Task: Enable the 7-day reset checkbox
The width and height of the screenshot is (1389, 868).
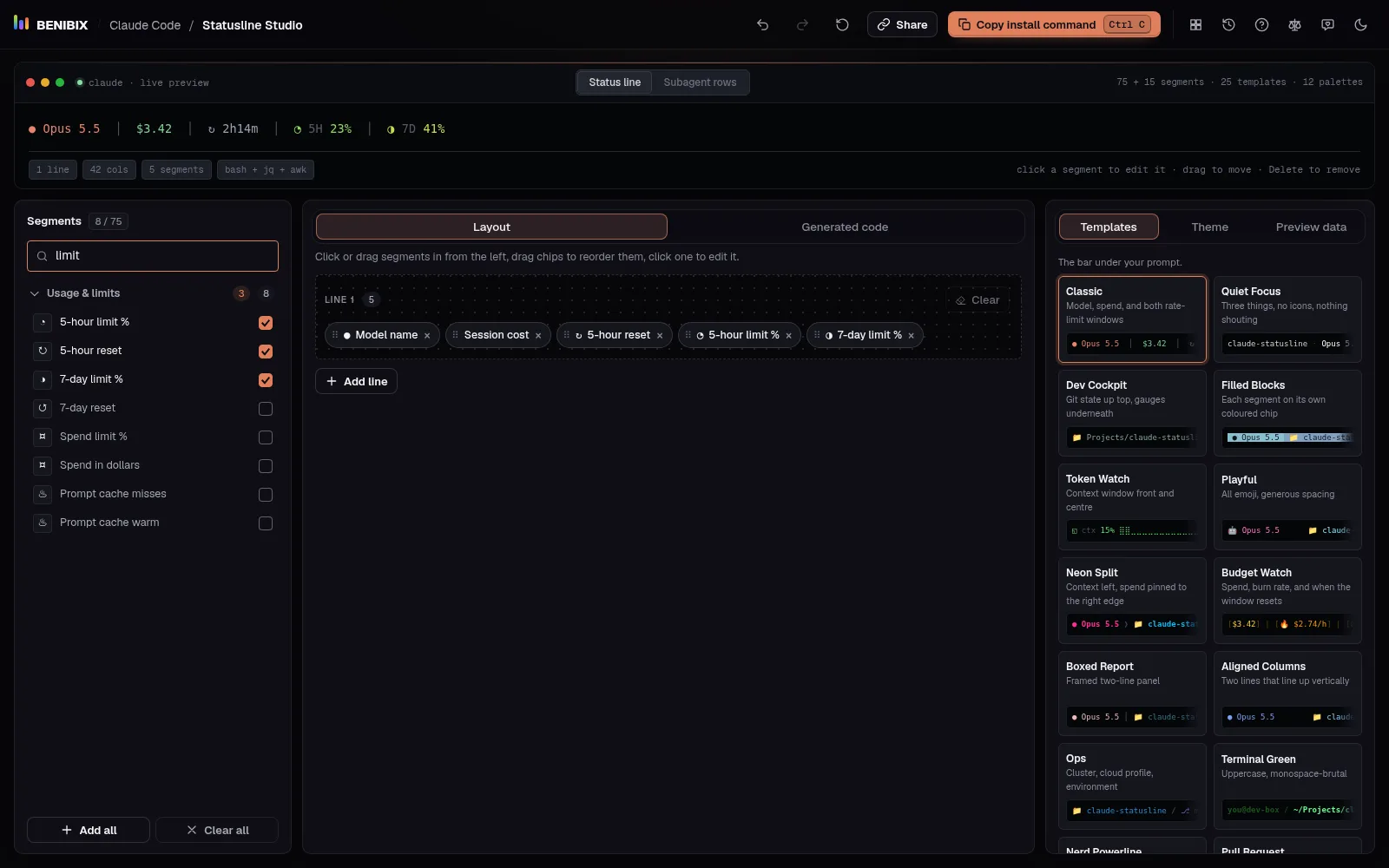Action: click(x=266, y=409)
